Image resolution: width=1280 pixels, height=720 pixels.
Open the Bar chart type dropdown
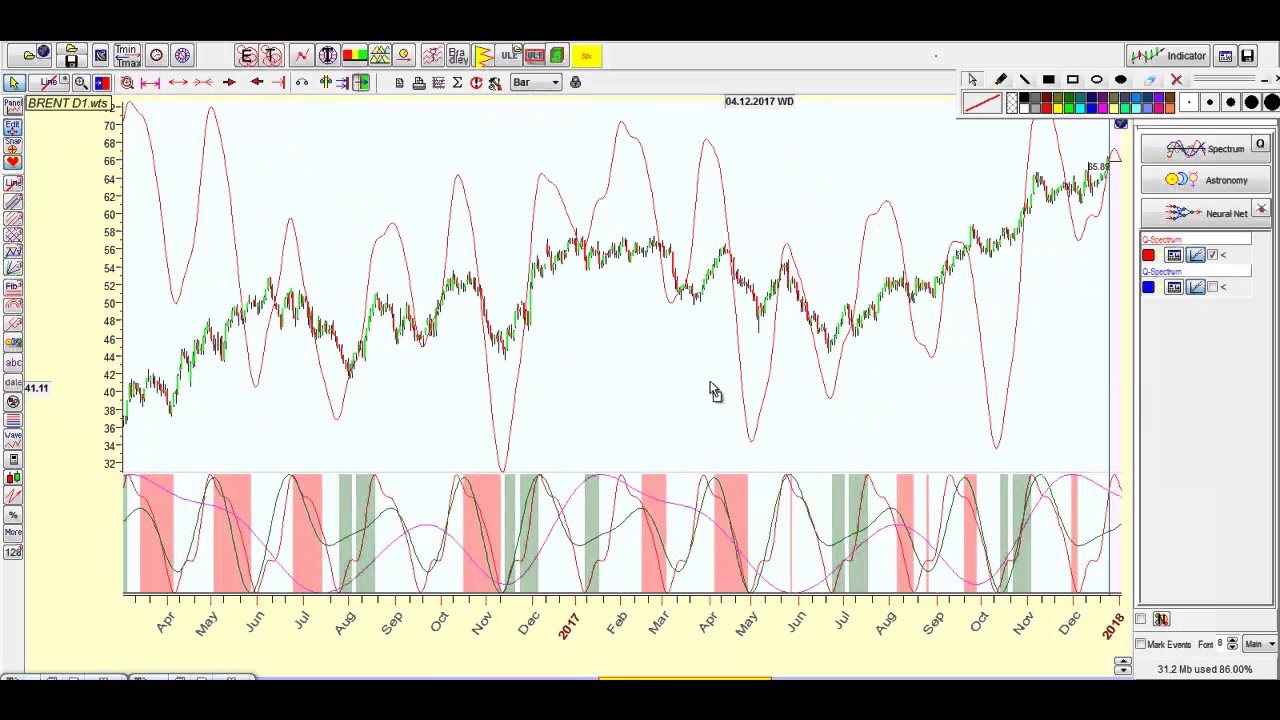pos(536,82)
